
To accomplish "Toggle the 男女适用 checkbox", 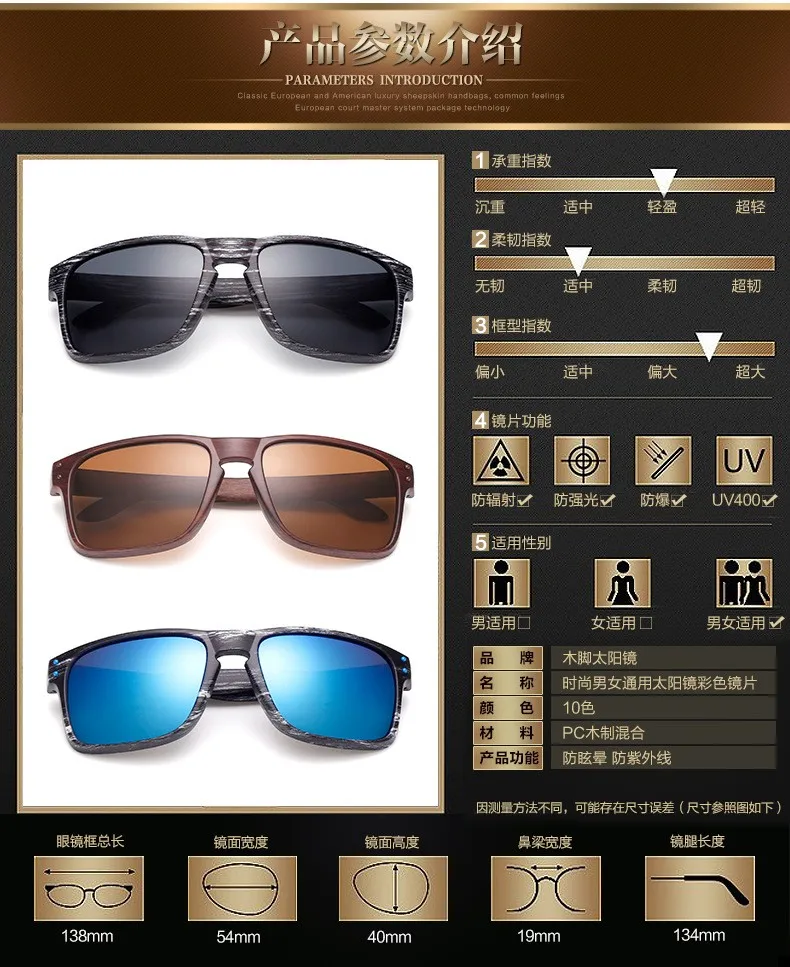I will [776, 622].
